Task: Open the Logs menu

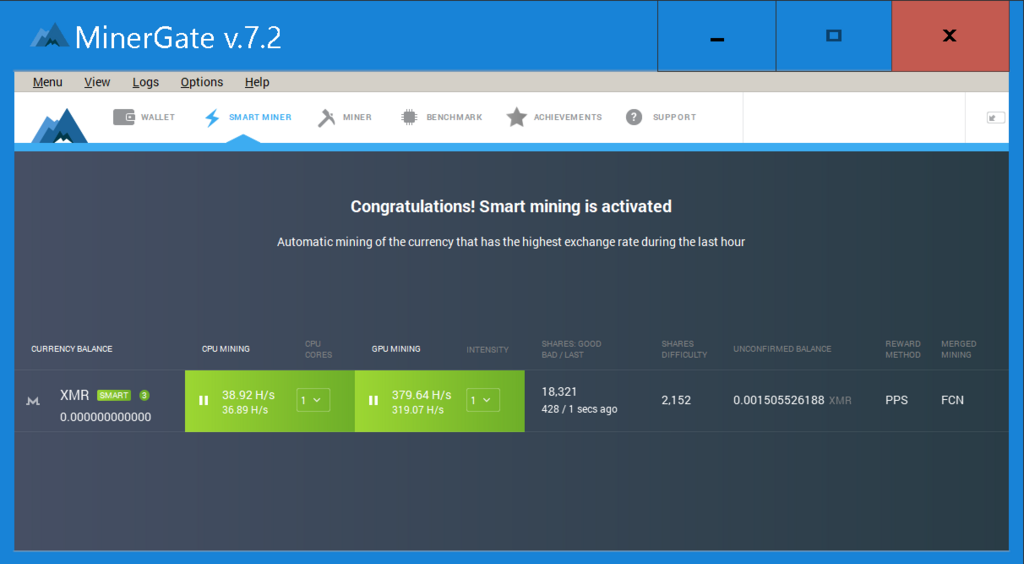Action: pos(146,82)
